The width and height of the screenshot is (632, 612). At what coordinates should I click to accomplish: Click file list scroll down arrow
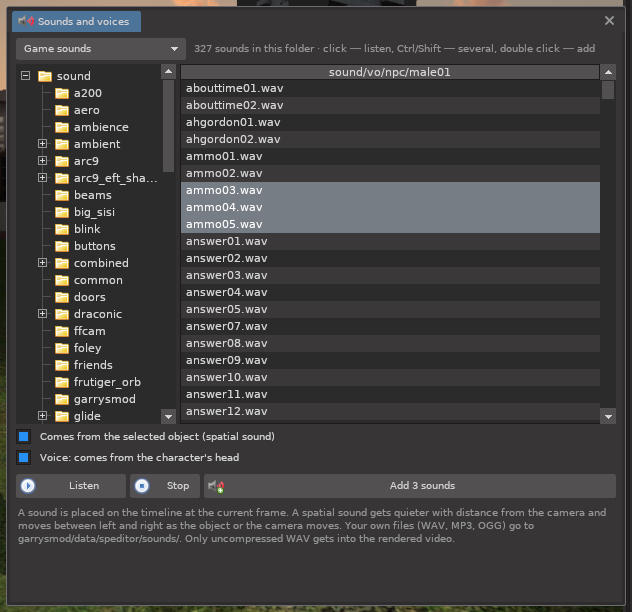[608, 416]
